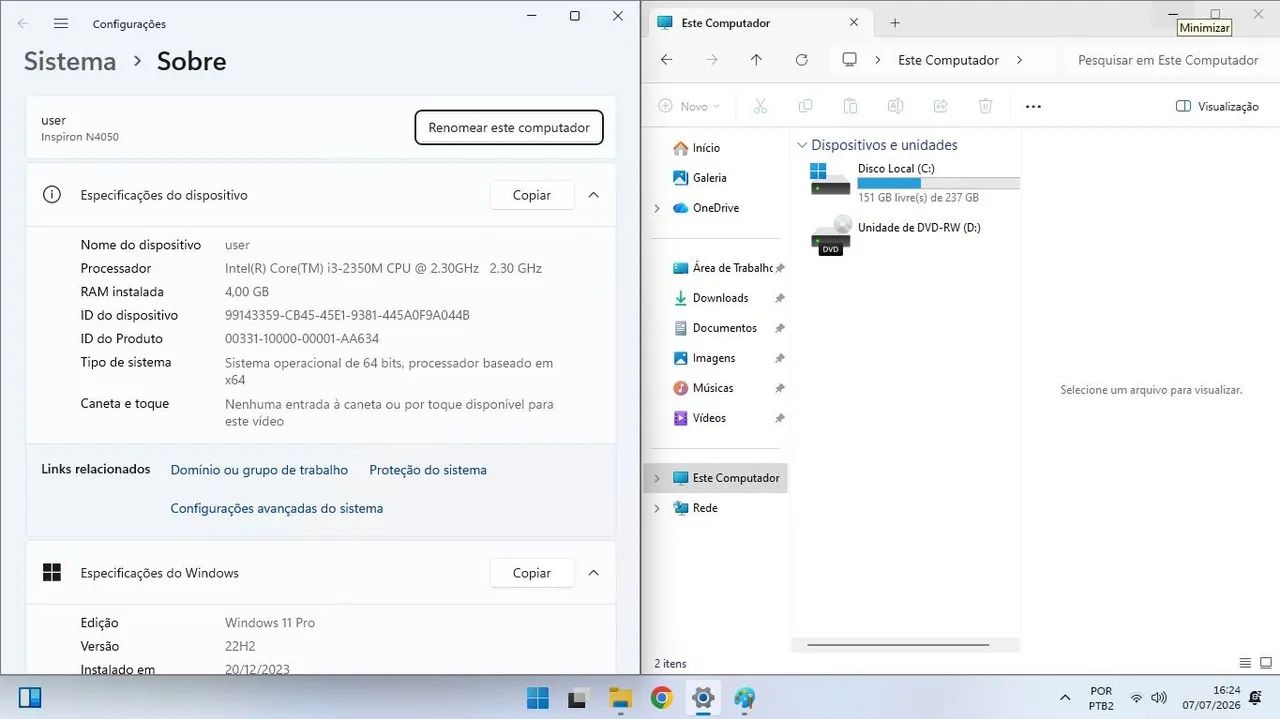Expand Este Computador tree node arrow
The width and height of the screenshot is (1280, 719).
(657, 478)
